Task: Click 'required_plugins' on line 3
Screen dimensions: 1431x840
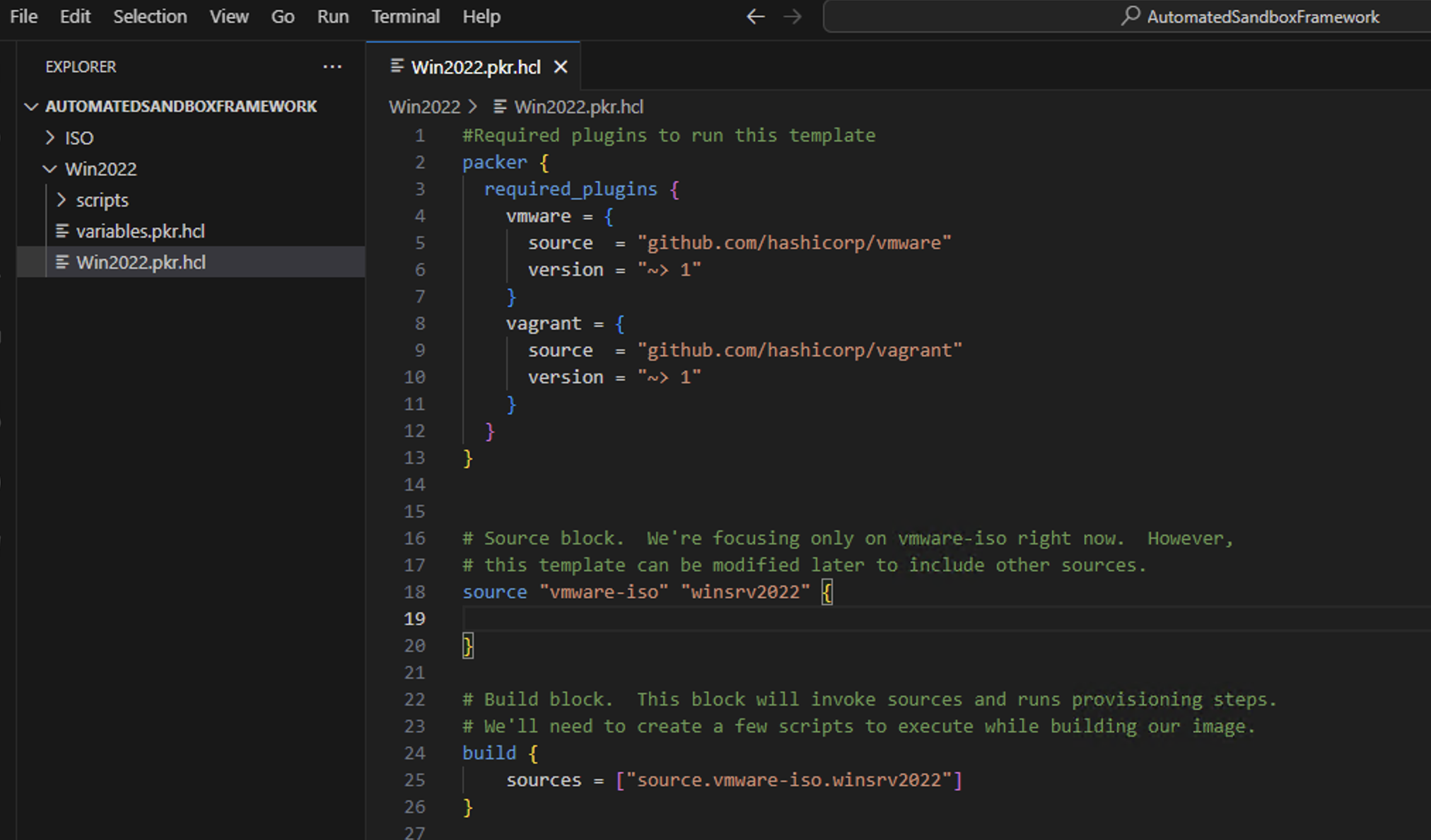Action: tap(571, 189)
